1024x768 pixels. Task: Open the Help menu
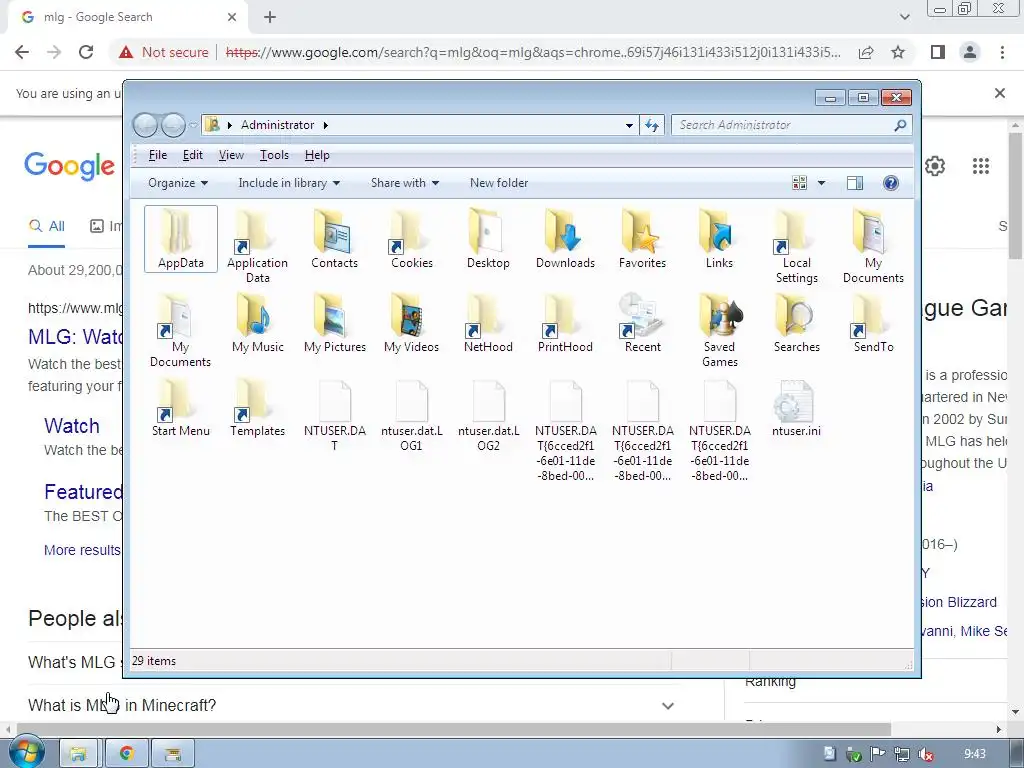pos(317,155)
